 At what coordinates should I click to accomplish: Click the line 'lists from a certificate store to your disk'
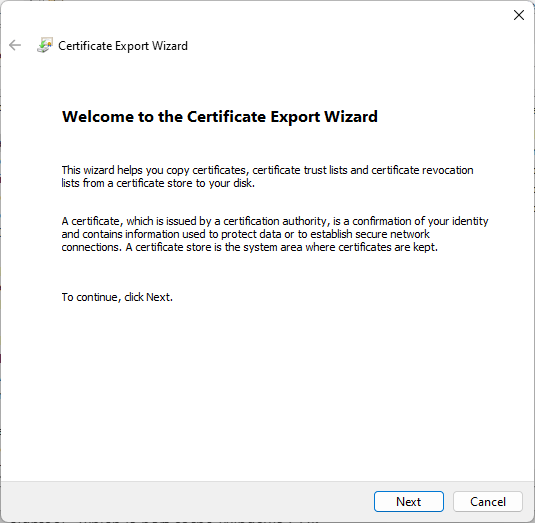158,183
